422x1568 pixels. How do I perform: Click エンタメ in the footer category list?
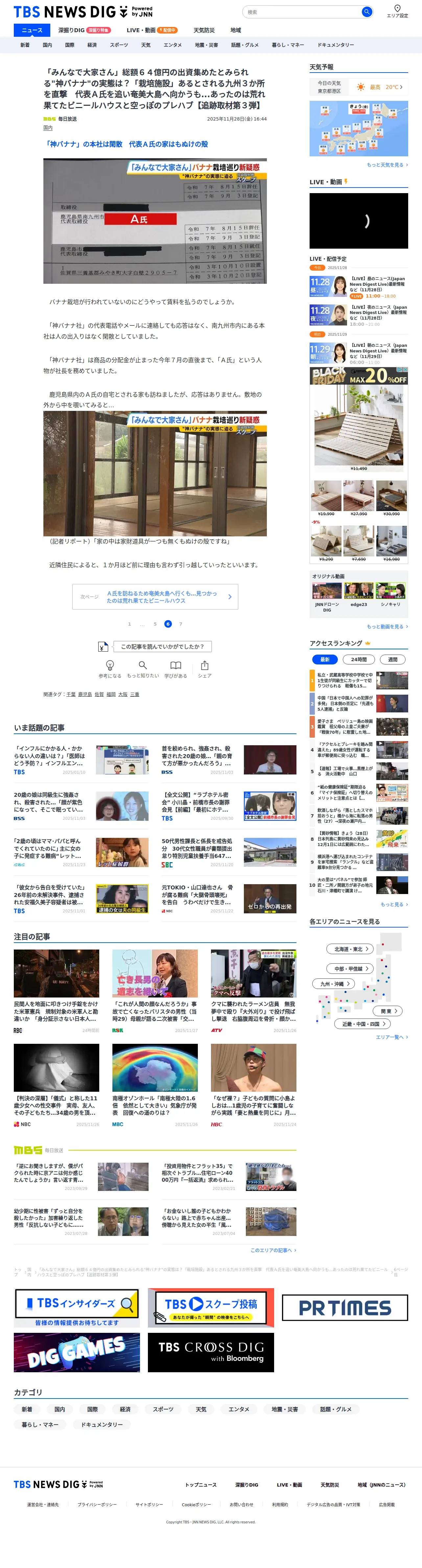click(239, 1409)
